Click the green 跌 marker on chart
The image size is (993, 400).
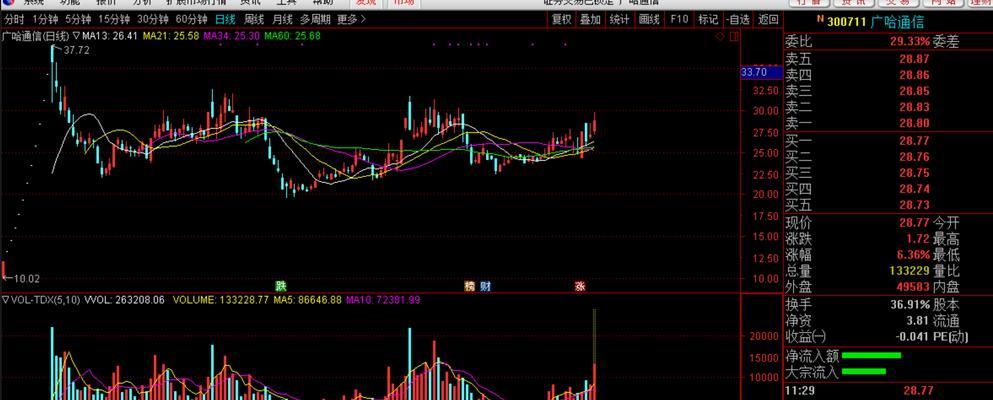(281, 285)
